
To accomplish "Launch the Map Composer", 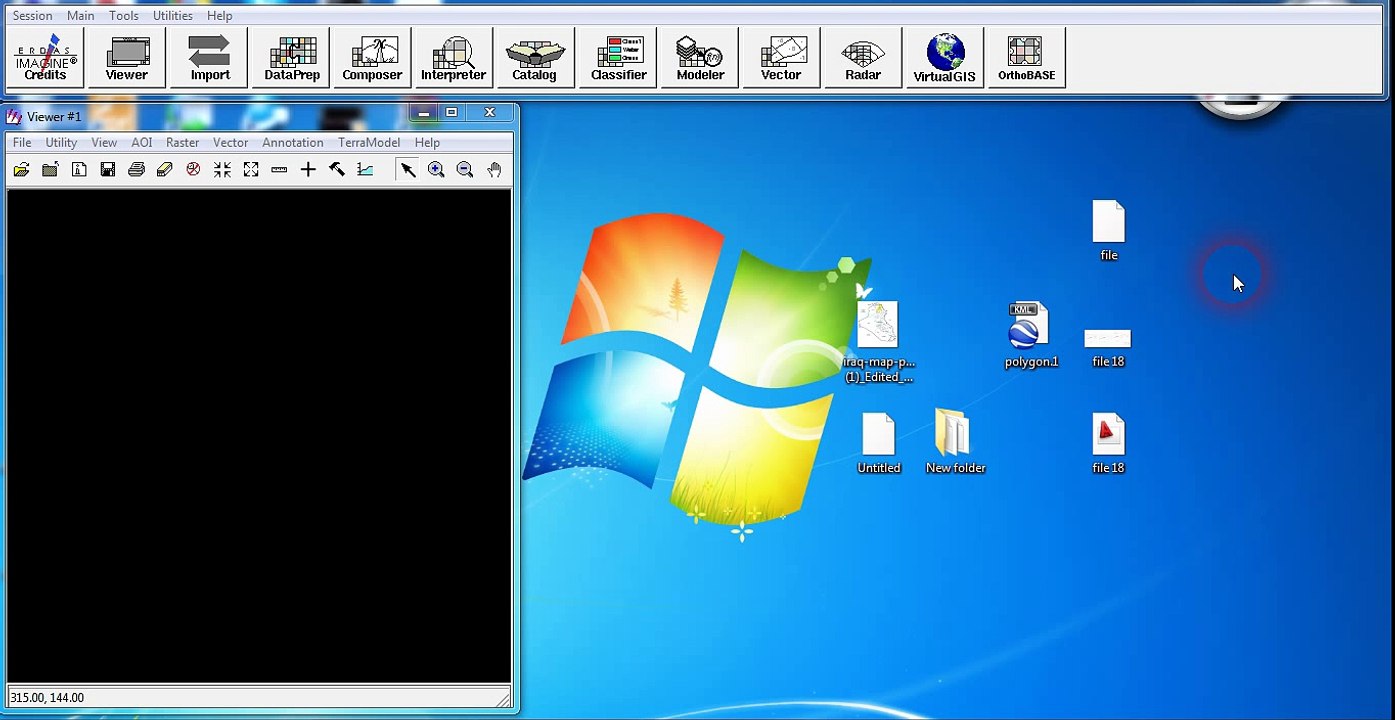I will click(372, 58).
